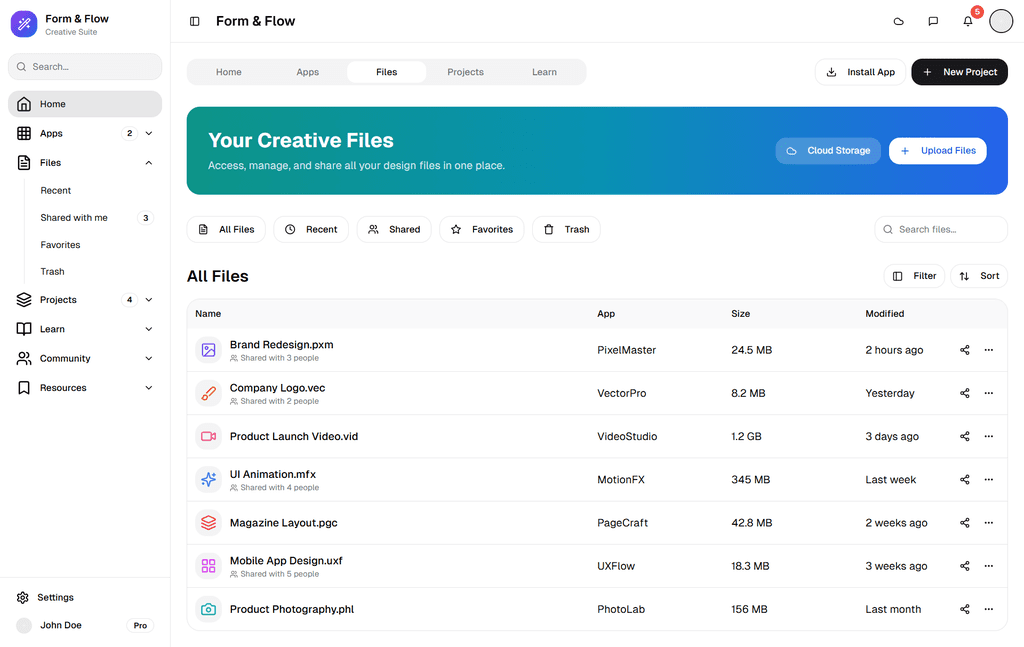Image resolution: width=1024 pixels, height=647 pixels.
Task: Click the New Project button
Action: pos(959,72)
